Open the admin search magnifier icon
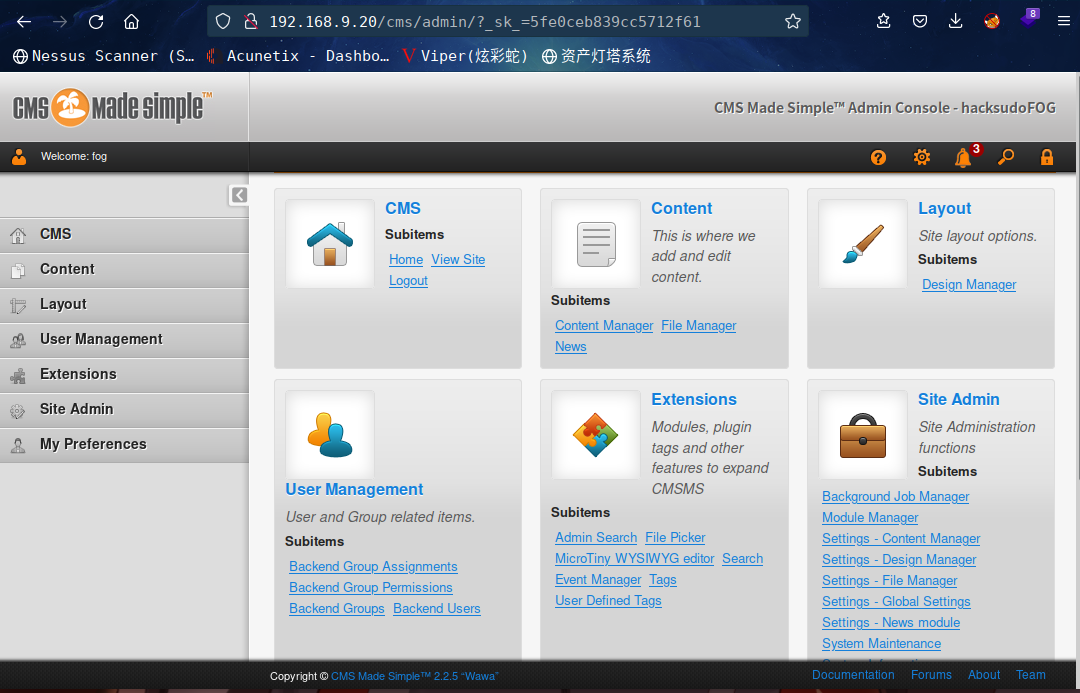The height and width of the screenshot is (693, 1080). pos(1006,157)
